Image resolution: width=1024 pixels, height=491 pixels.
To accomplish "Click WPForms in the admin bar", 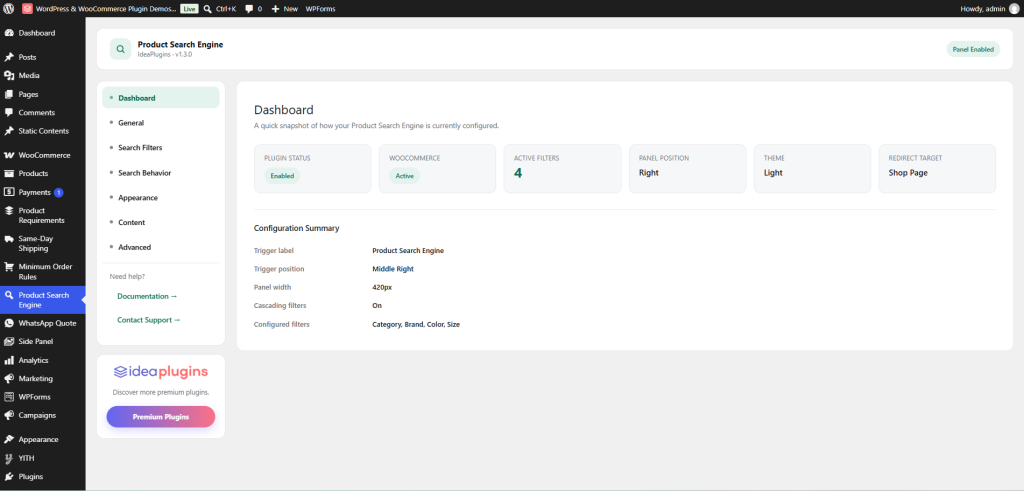I will click(321, 9).
